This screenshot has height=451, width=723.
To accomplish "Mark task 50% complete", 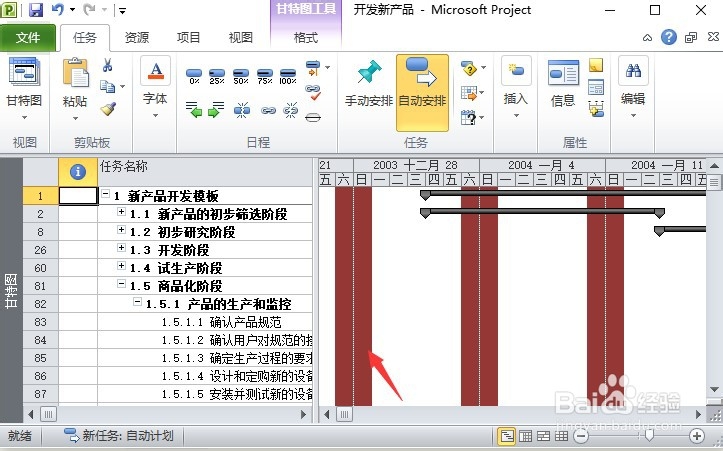I will (x=241, y=76).
